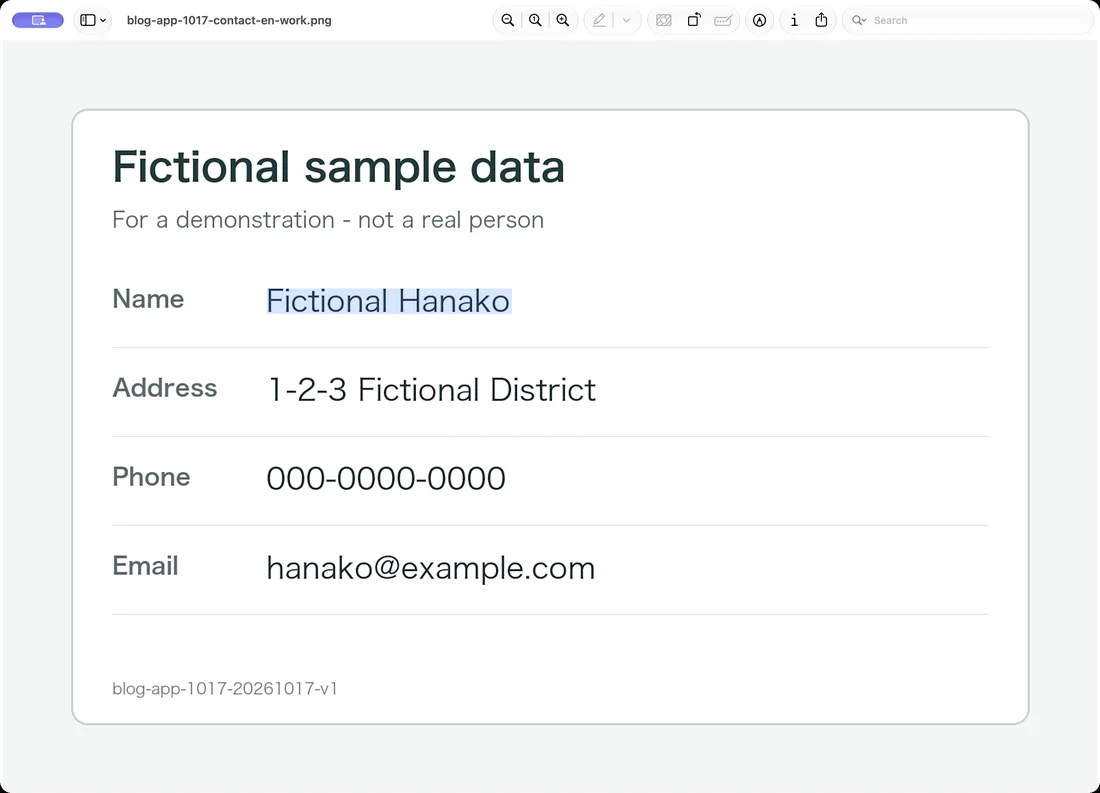This screenshot has height=793, width=1100.
Task: Click the purple screen sharing indicator
Action: [38, 20]
